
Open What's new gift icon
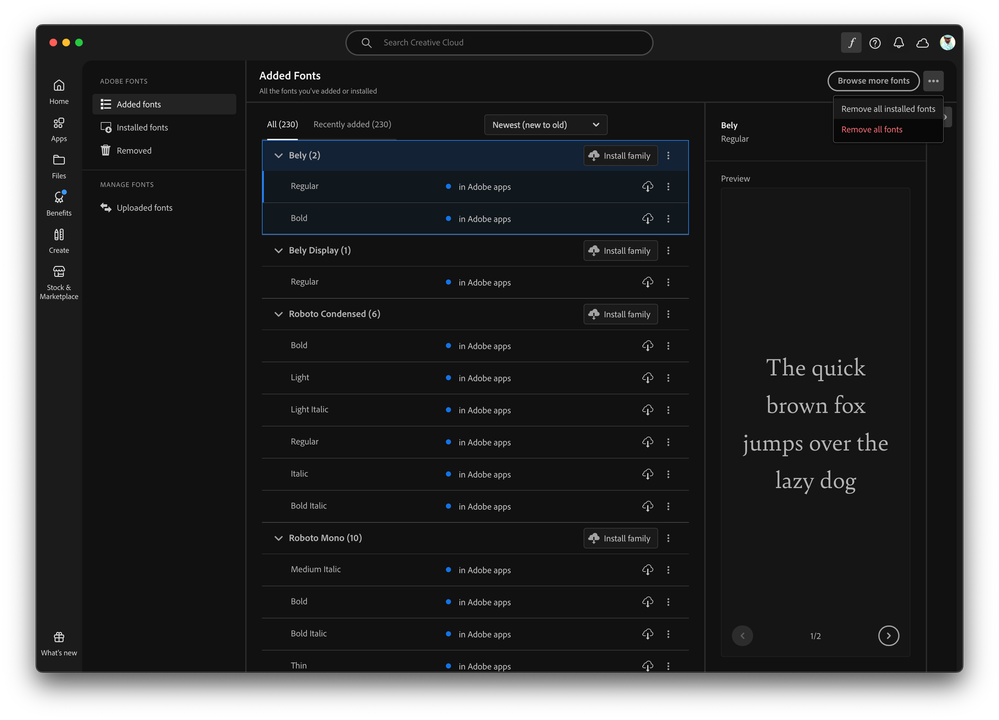click(59, 644)
